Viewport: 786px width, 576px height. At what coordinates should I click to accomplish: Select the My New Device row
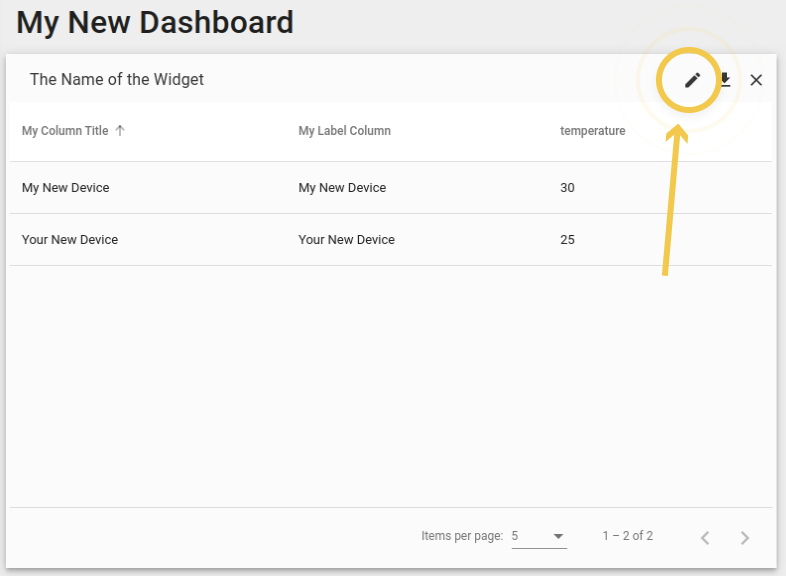390,187
